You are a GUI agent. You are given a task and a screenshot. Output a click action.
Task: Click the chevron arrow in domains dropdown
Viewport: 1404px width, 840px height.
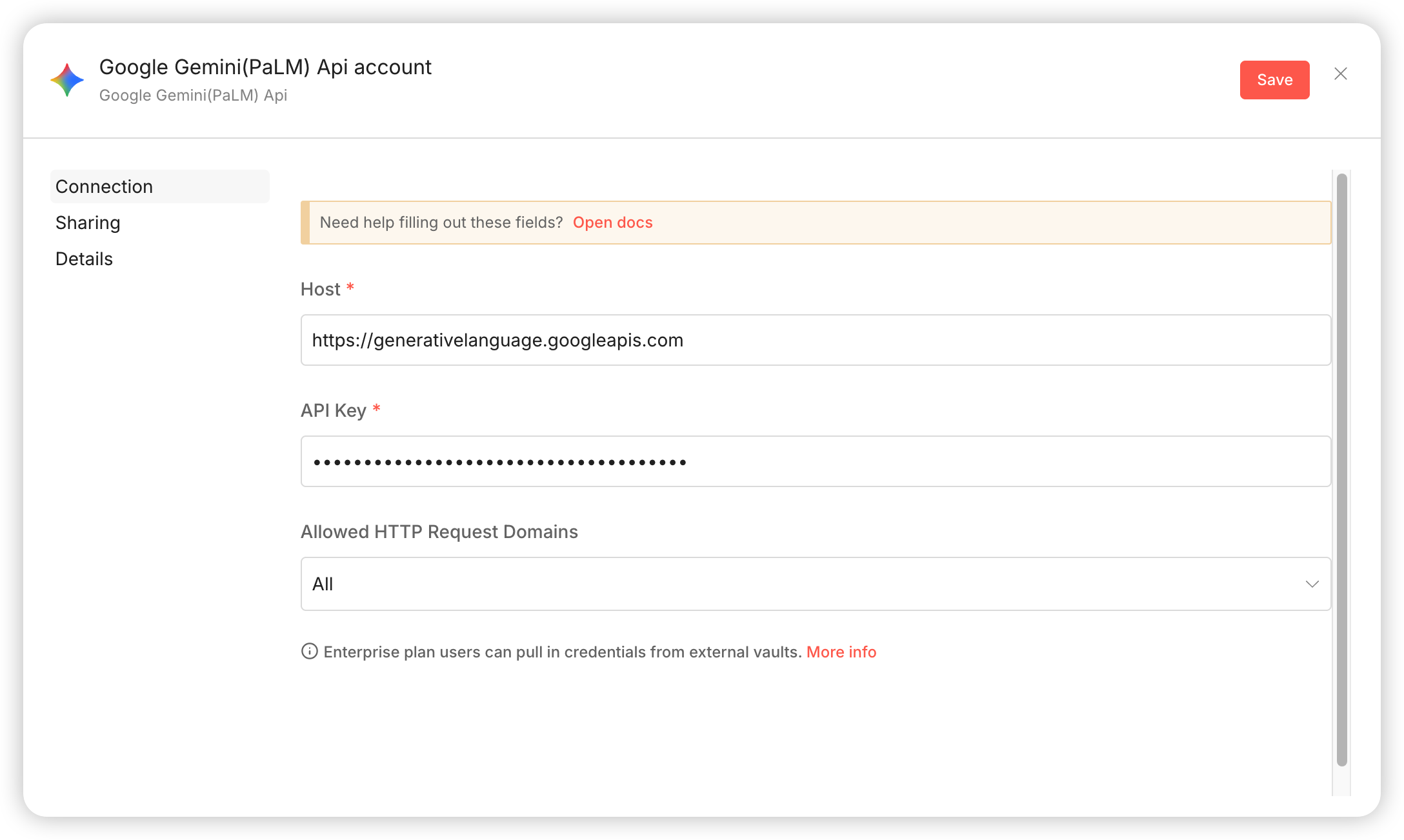click(x=1312, y=584)
